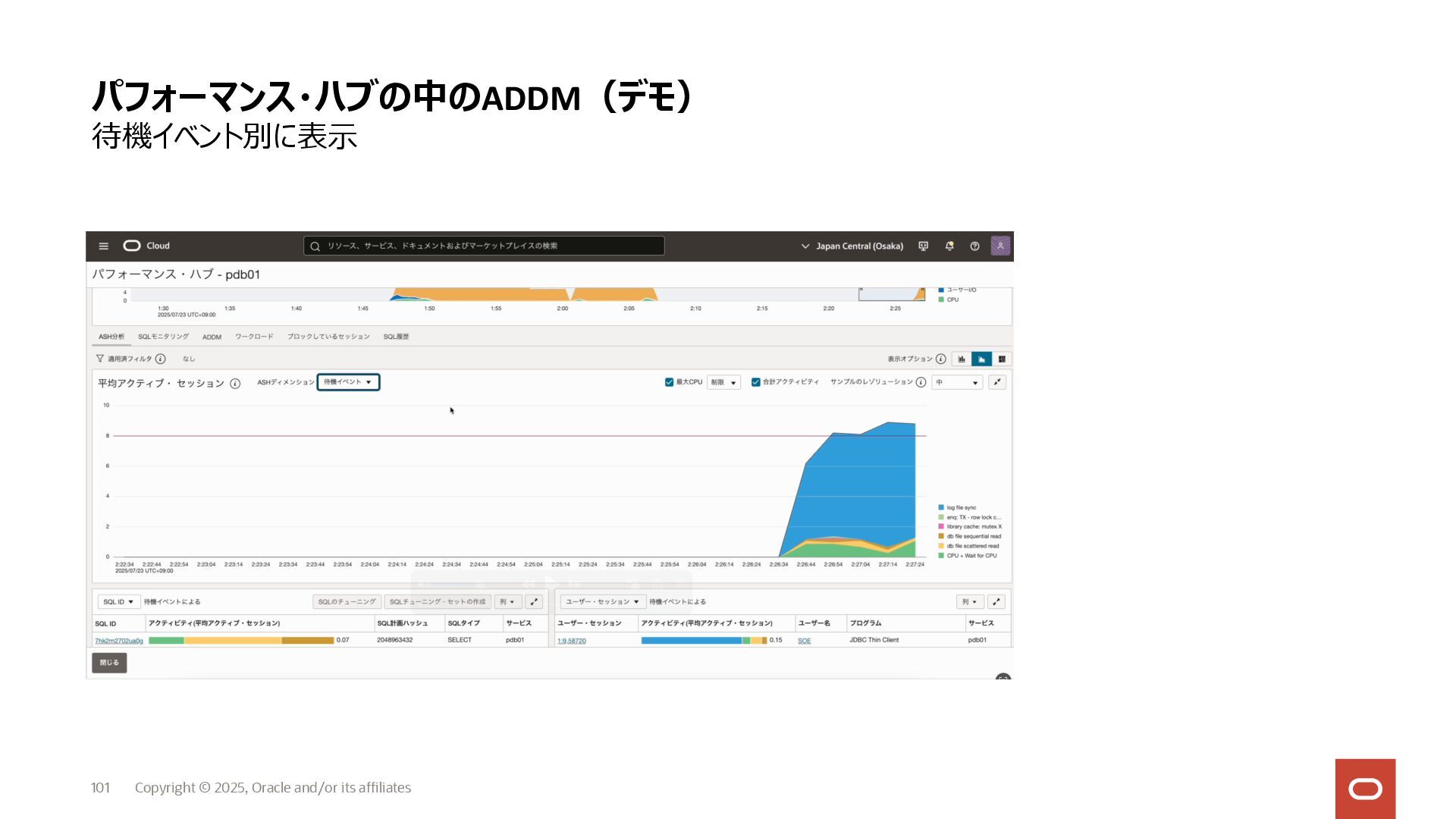Viewport: 1456px width, 819px height.
Task: Show info for サンプルのレゾリューション
Action: [x=921, y=382]
